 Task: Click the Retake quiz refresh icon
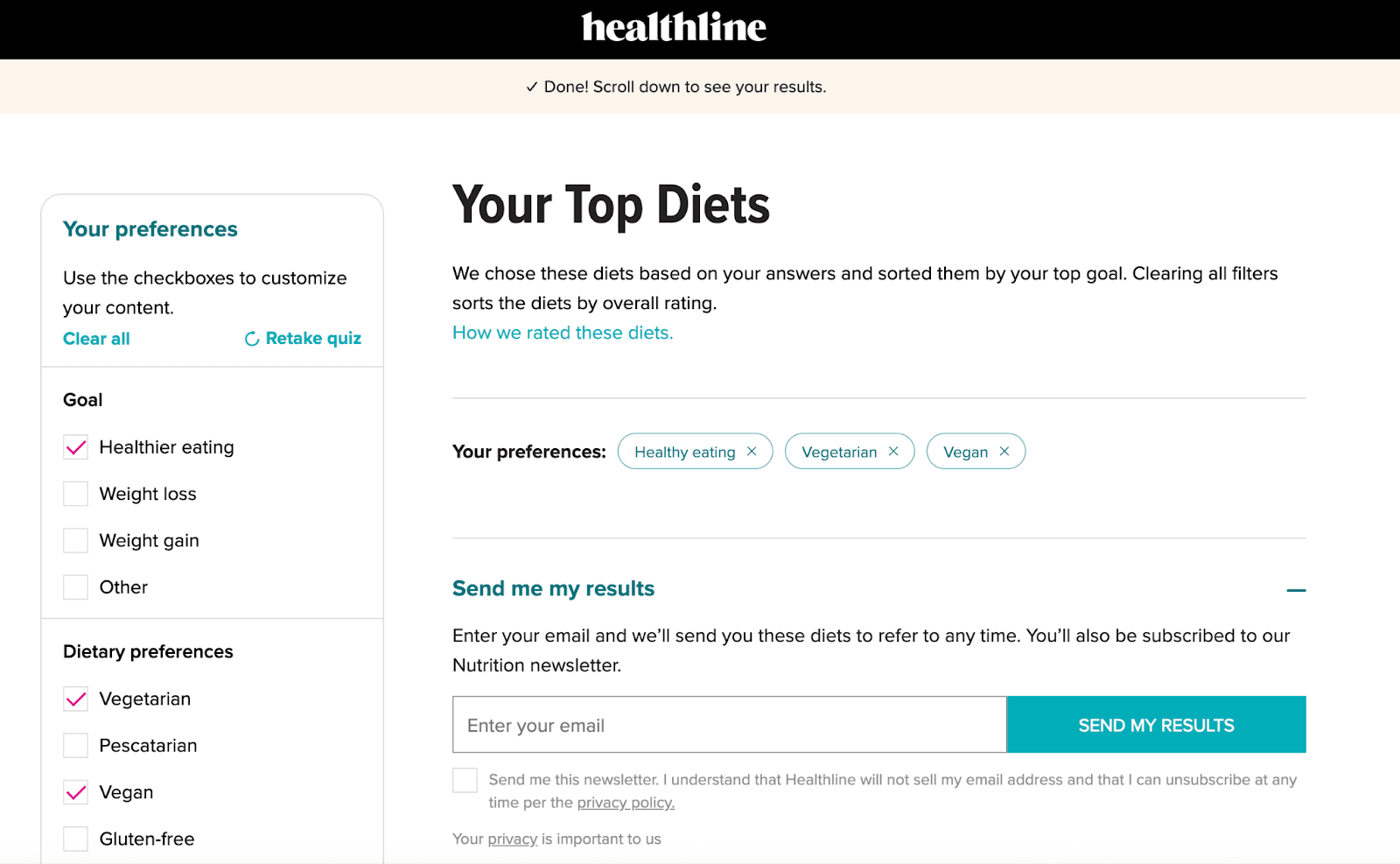pyautogui.click(x=252, y=339)
